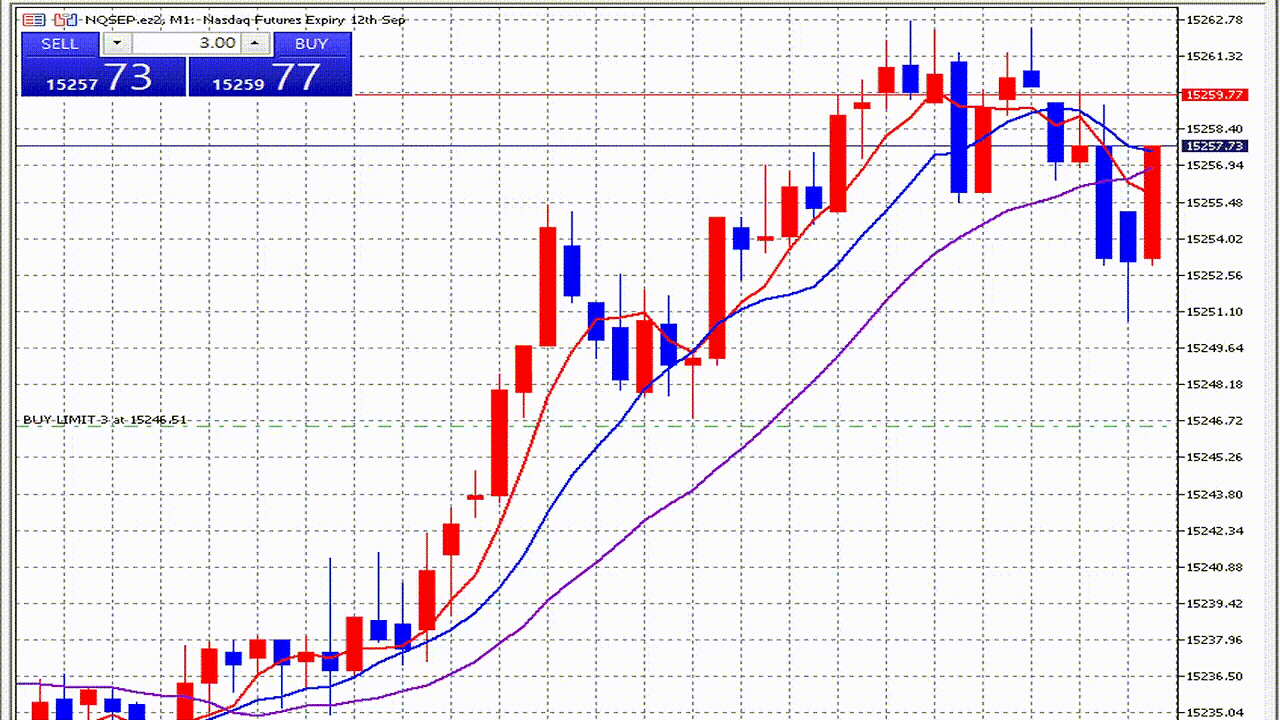Click the 15248.18 price axis label
1280x720 pixels.
coord(1214,385)
